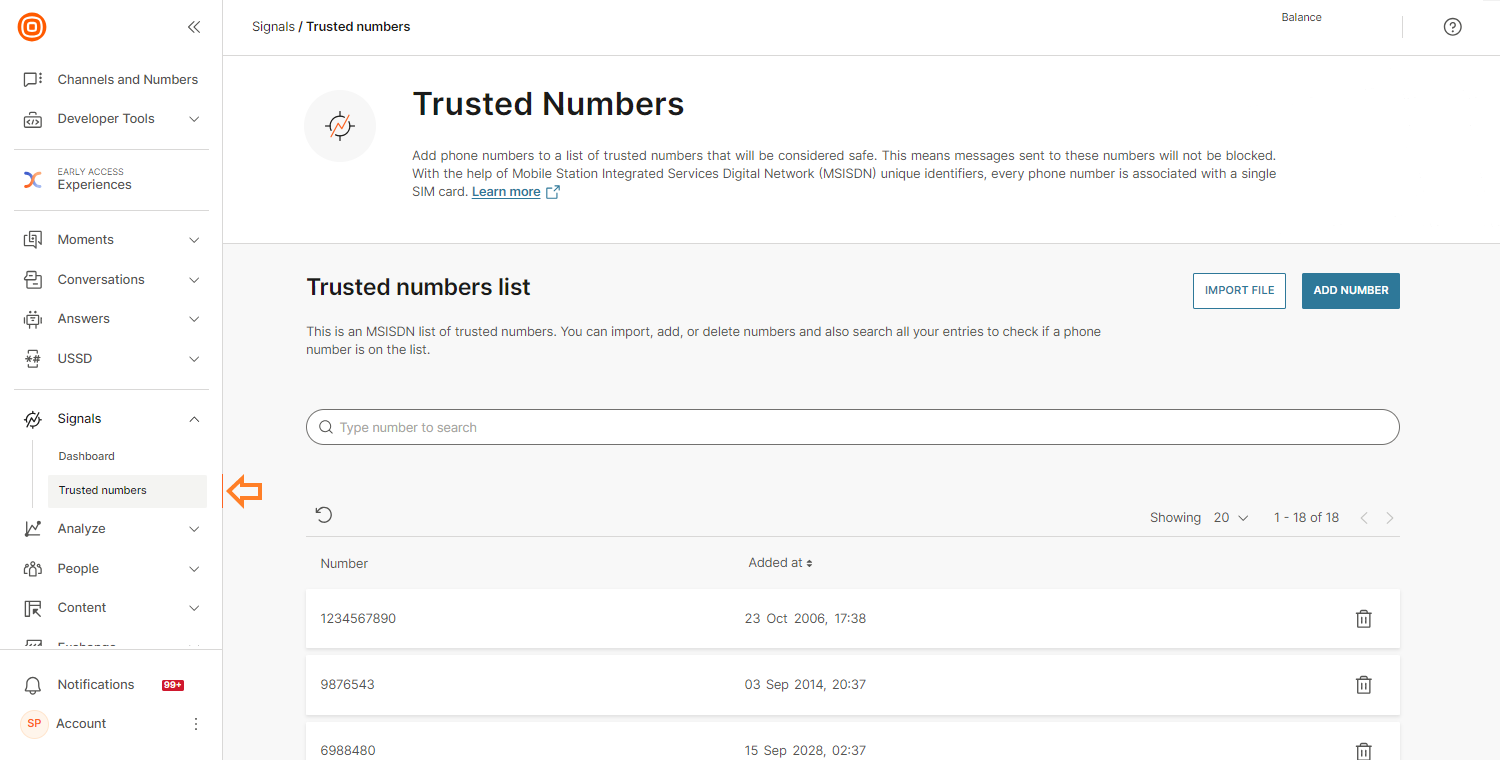
Task: Select Trusted numbers in the sidebar
Action: click(103, 490)
